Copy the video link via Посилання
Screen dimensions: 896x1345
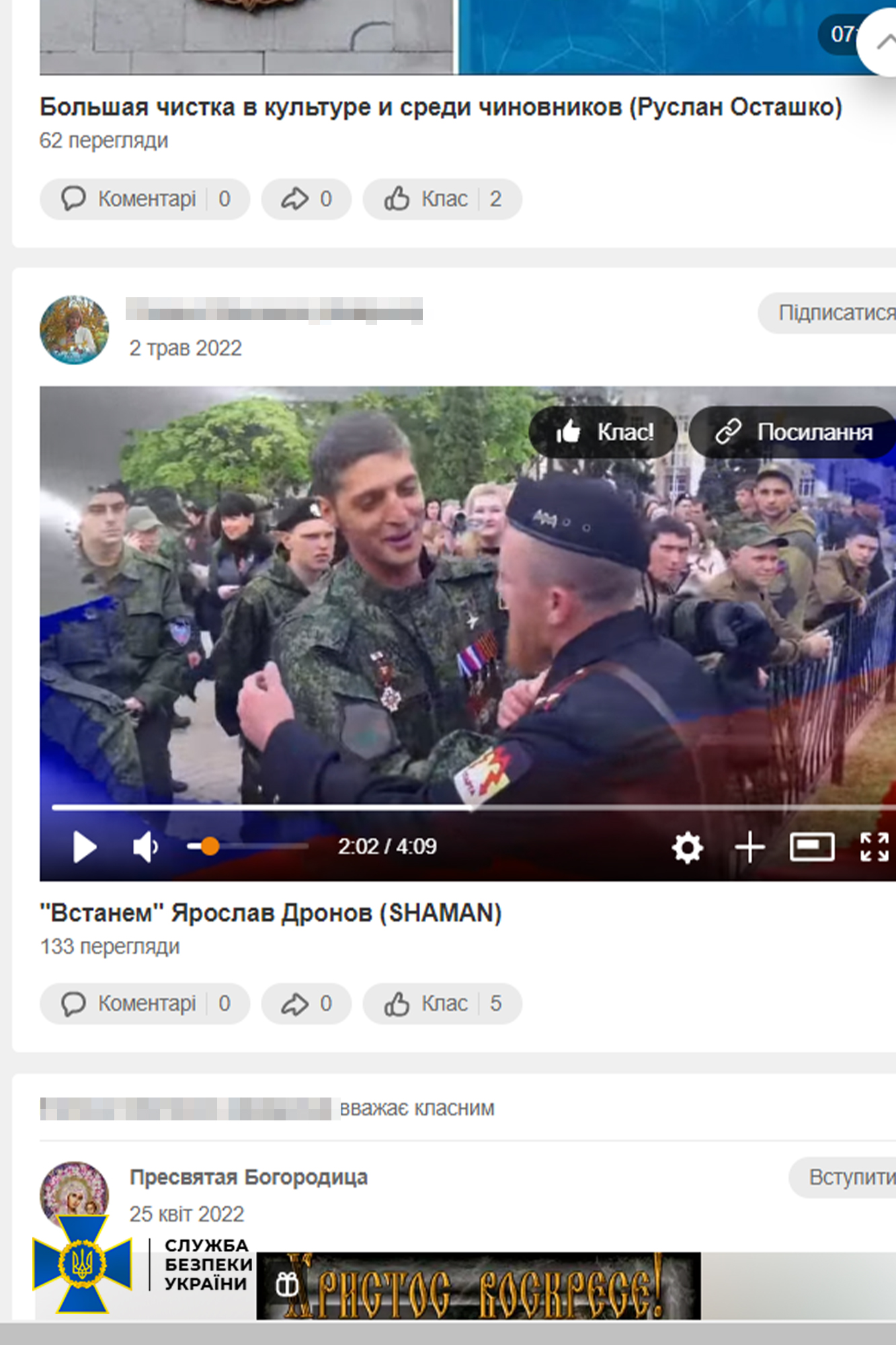coord(792,432)
